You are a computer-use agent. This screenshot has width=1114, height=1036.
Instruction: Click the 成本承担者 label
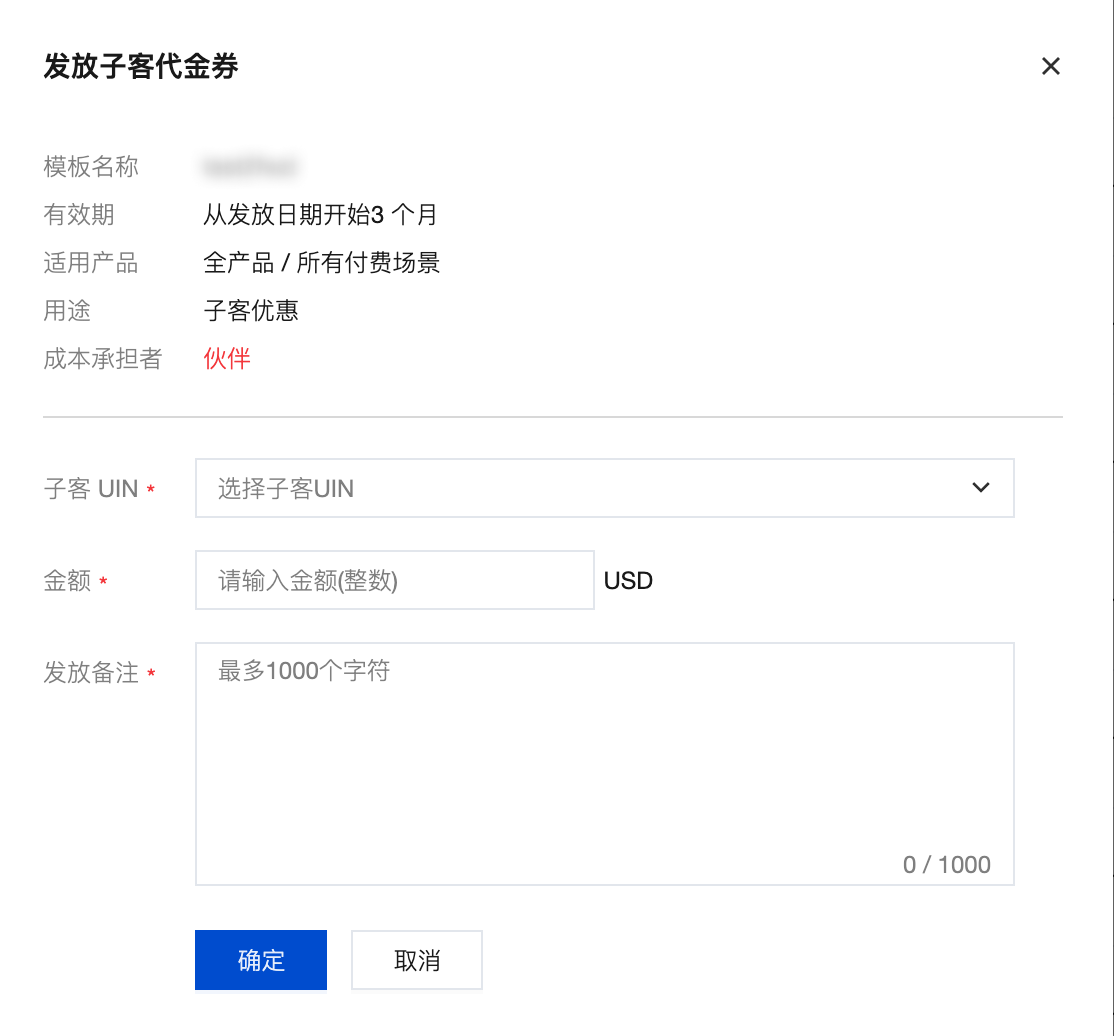click(103, 359)
